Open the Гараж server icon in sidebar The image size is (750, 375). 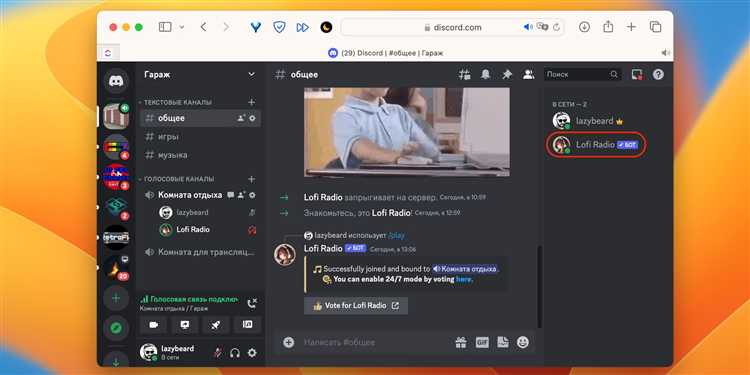point(116,116)
